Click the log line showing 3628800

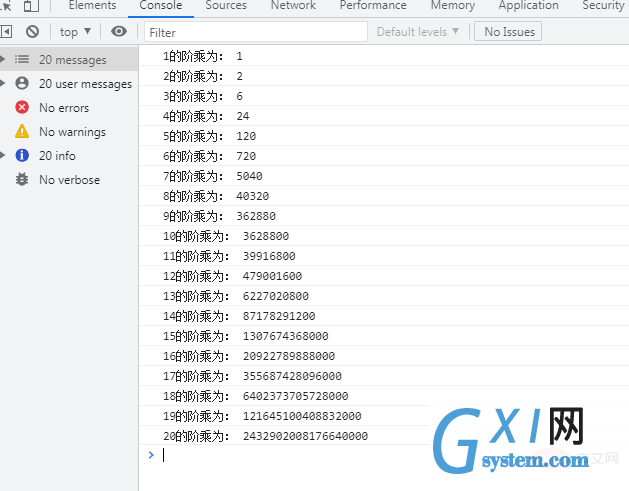384,236
